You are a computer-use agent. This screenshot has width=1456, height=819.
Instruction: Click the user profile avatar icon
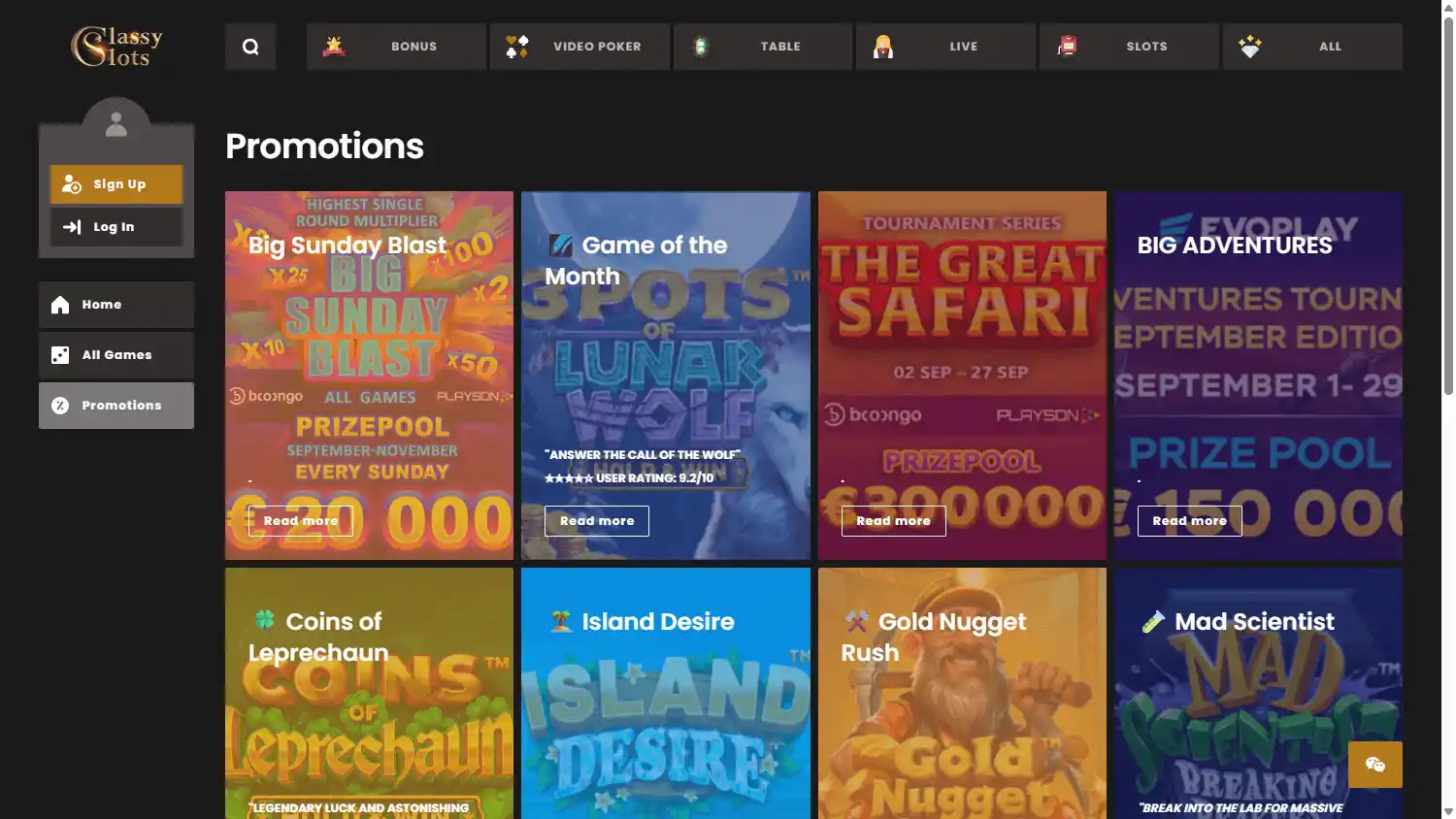click(116, 123)
